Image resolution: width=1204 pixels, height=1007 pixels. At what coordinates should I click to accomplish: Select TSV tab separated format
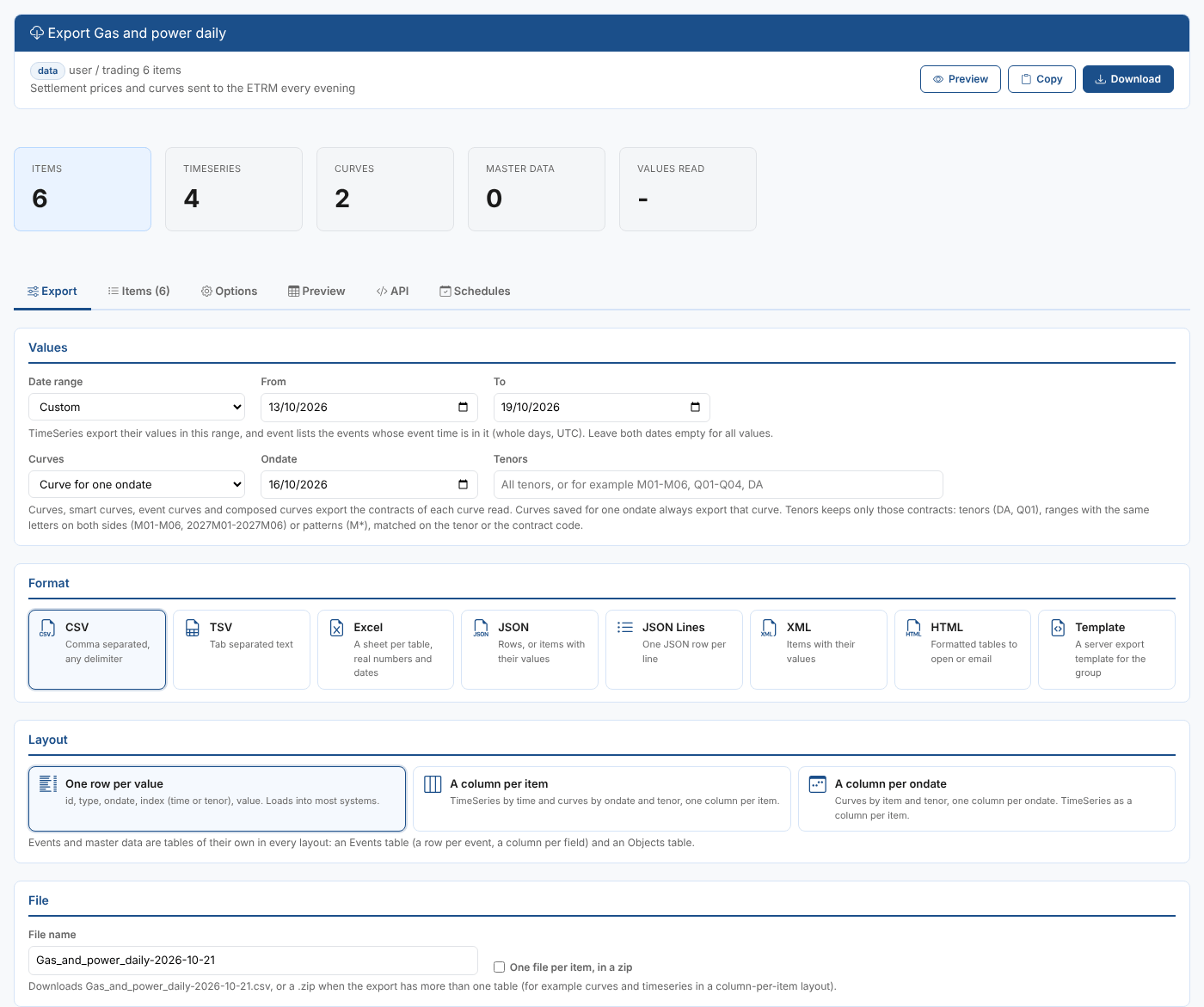[x=242, y=649]
